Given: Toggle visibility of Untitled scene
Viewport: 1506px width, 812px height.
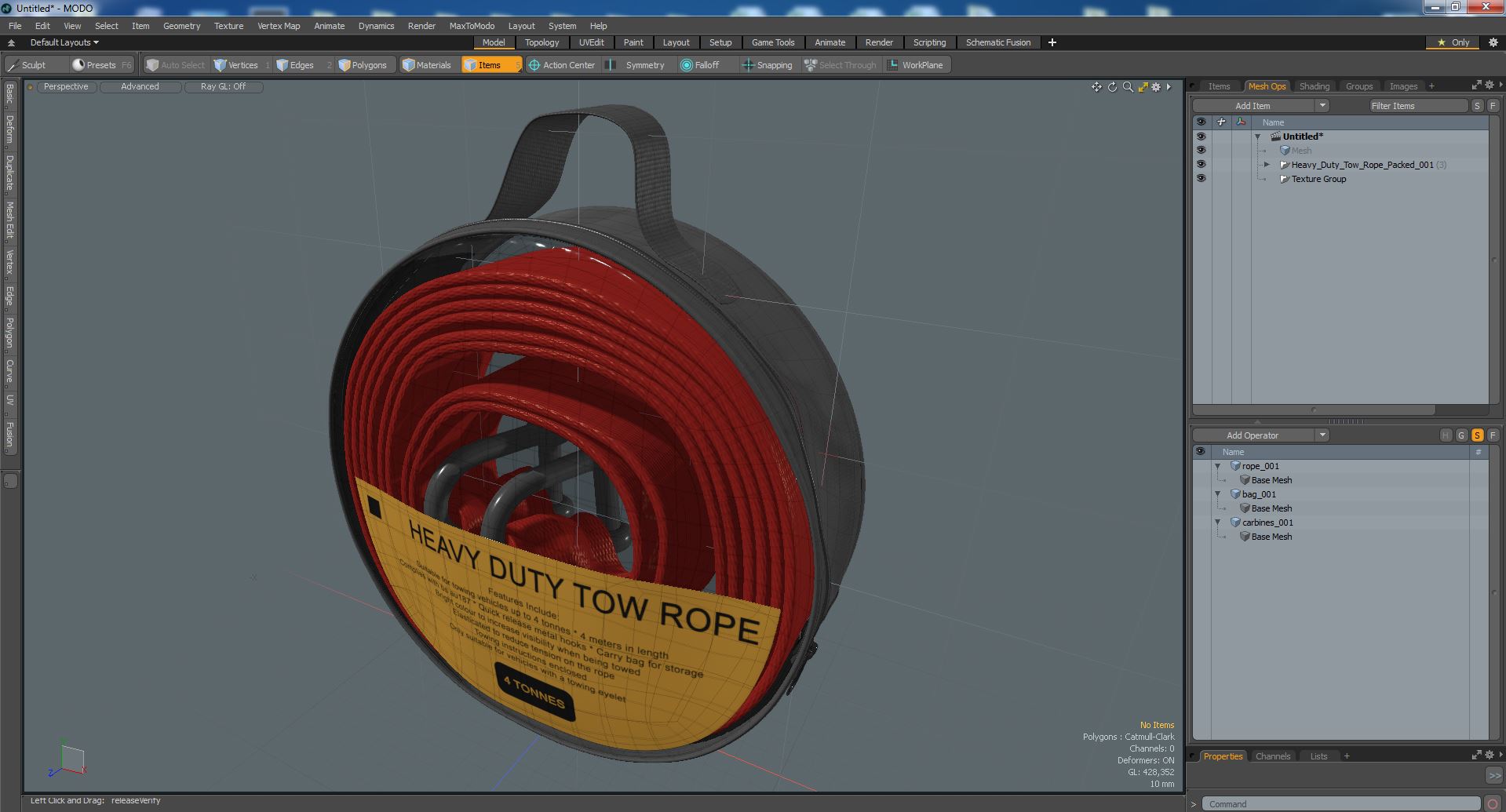Looking at the screenshot, I should 1201,137.
